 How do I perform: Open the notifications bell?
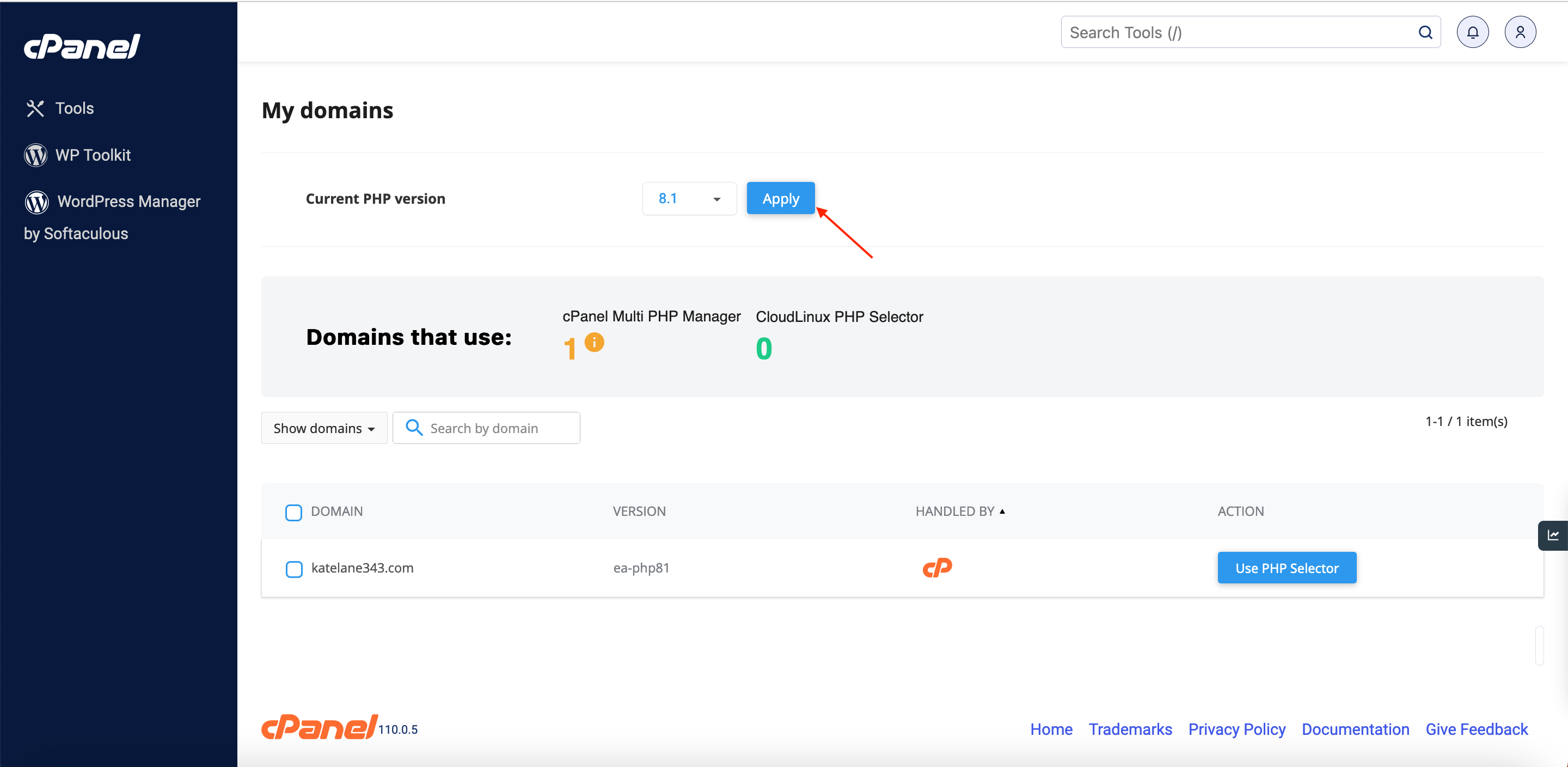click(1472, 32)
